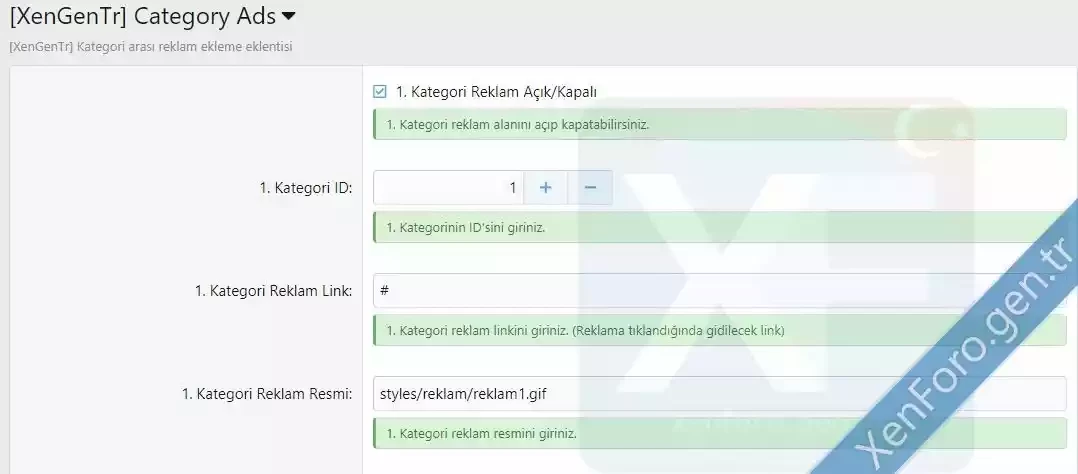Toggle the 1. Kategori Reklam Açık/Kapalı checkbox
Image resolution: width=1078 pixels, height=474 pixels.
point(380,91)
